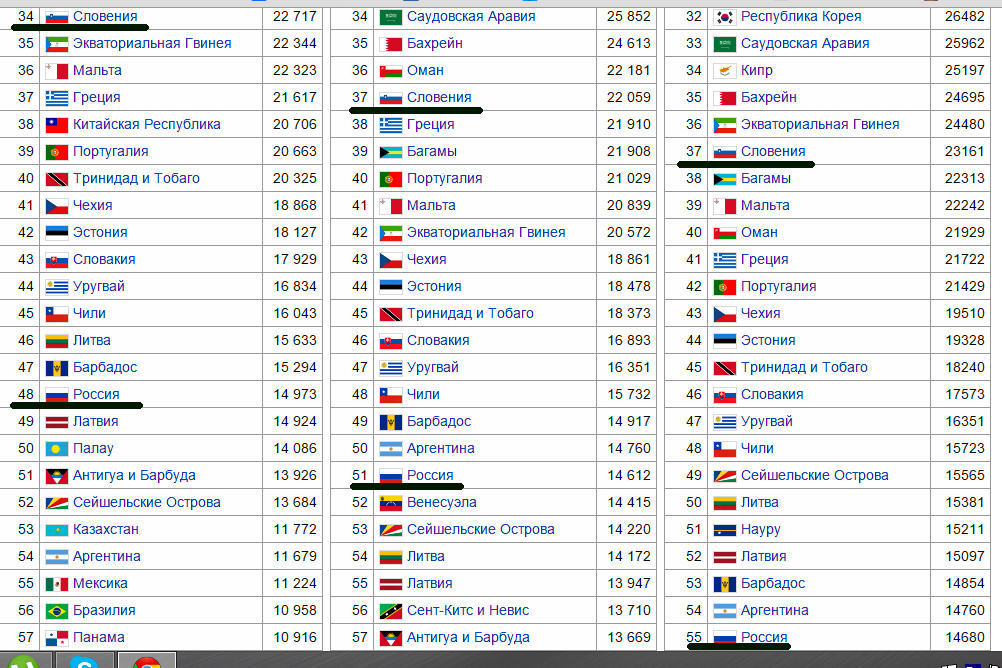Click the Россия link in row 48
The height and width of the screenshot is (668, 1002).
96,395
